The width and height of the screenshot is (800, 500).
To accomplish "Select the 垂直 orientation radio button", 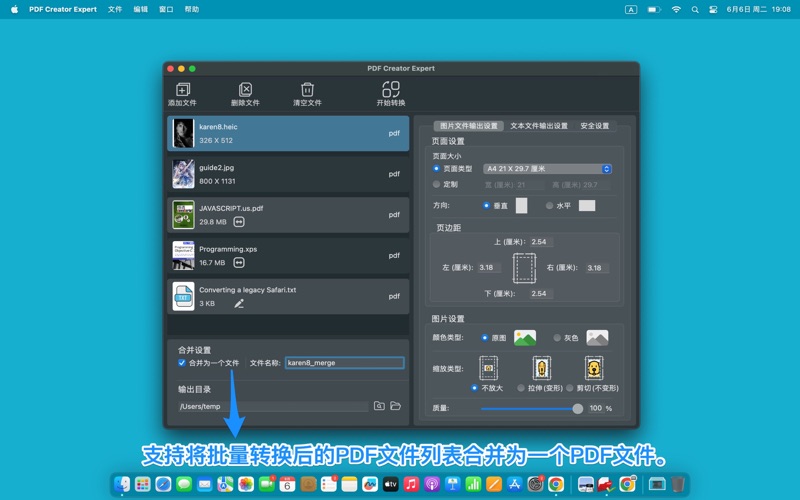I will [x=486, y=206].
